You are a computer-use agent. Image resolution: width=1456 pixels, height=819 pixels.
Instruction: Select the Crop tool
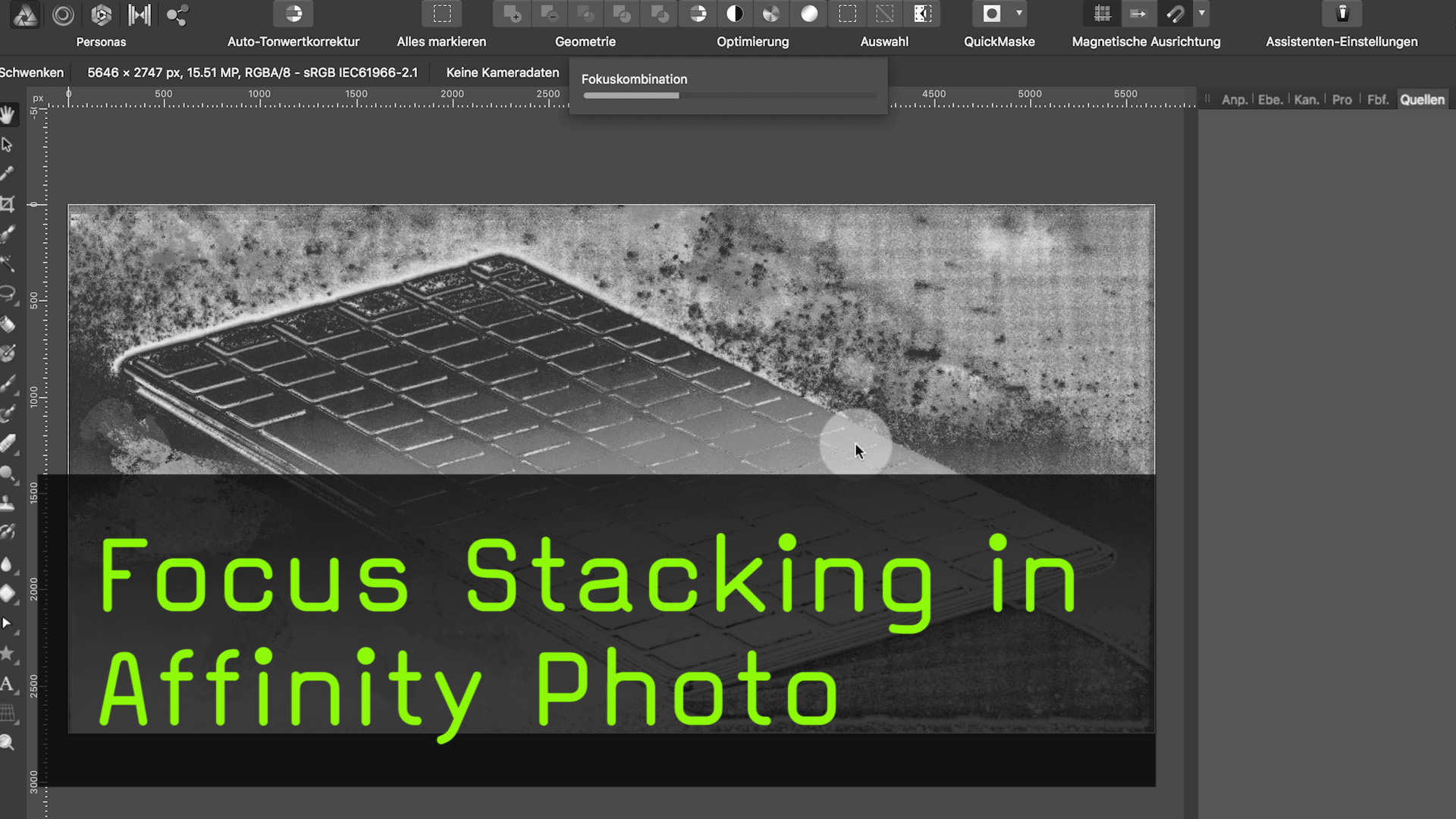point(8,204)
